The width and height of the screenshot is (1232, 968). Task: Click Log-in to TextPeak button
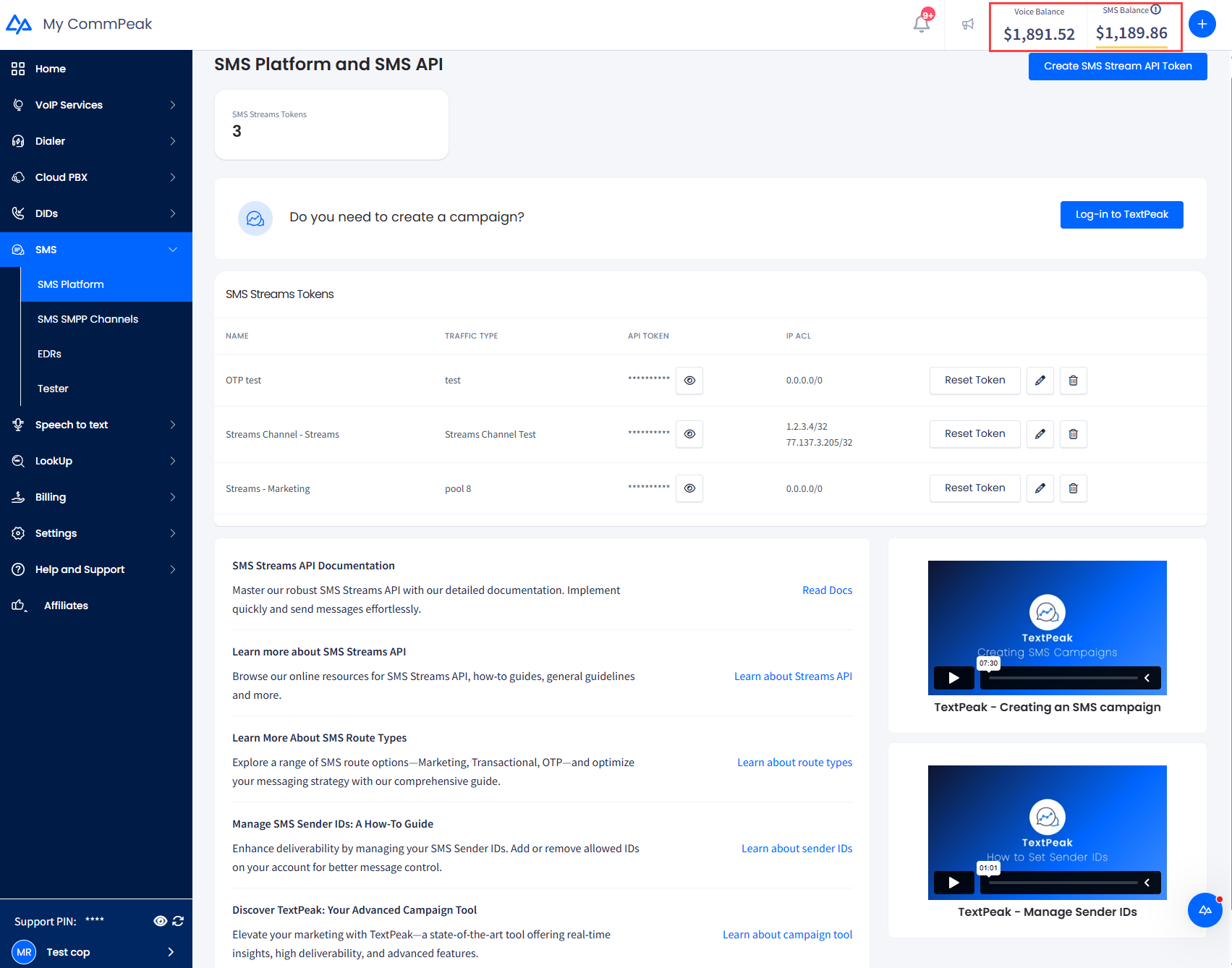[x=1121, y=215]
